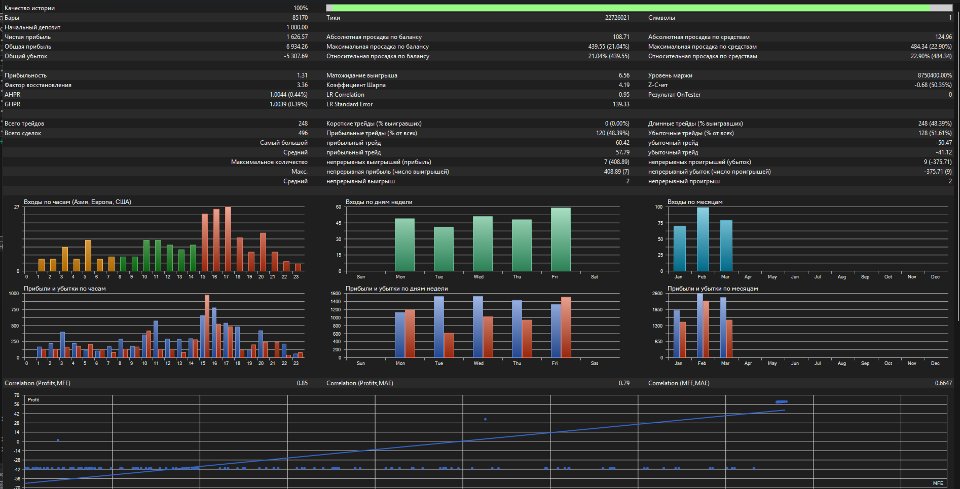This screenshot has width=960, height=489.
Task: Click chart title 'Входы по месяцам'
Action: coord(694,202)
